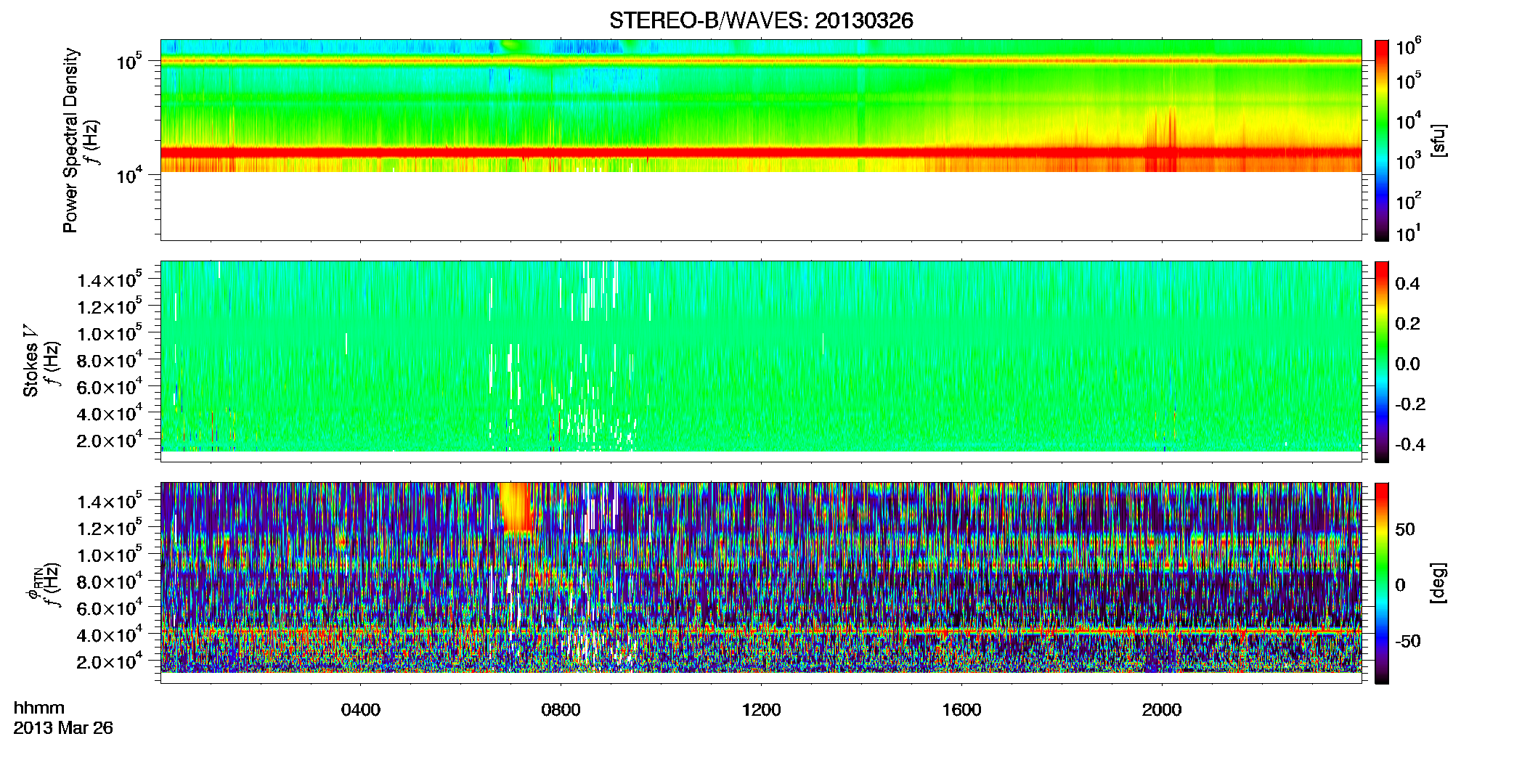This screenshot has width=1522, height=784.
Task: Click the 0400 time tick label
Action: 361,709
